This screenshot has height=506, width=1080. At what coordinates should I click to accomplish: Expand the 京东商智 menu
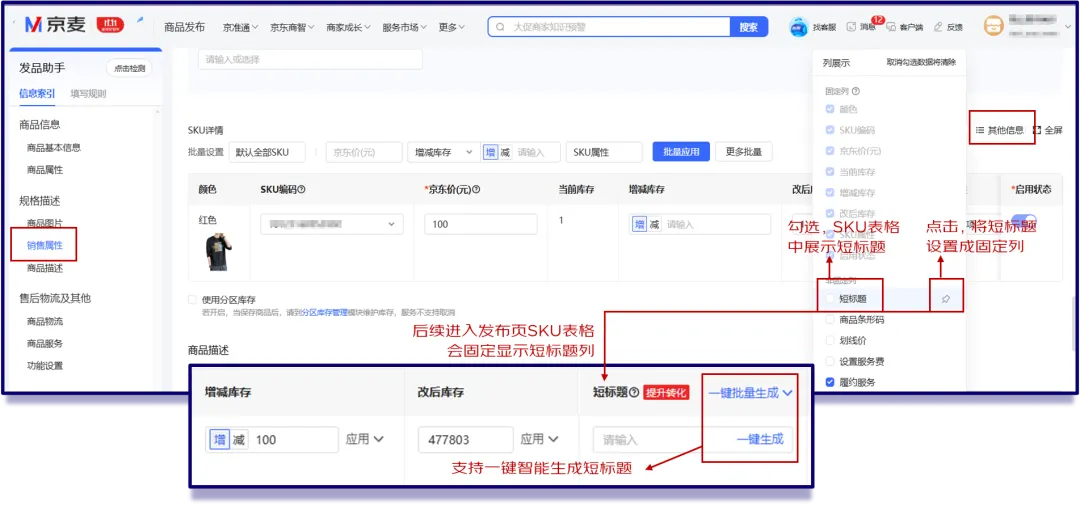(292, 27)
